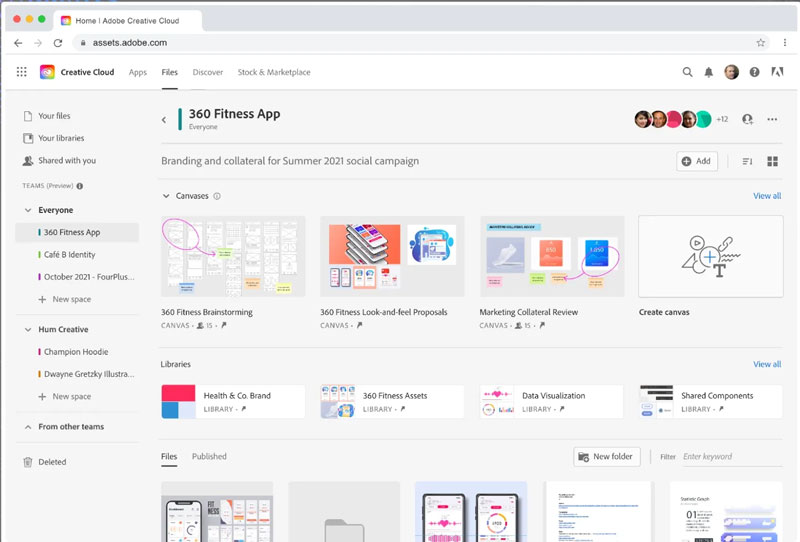
Task: Open Marketing Collateral Review canvas thumbnail
Action: [x=552, y=256]
